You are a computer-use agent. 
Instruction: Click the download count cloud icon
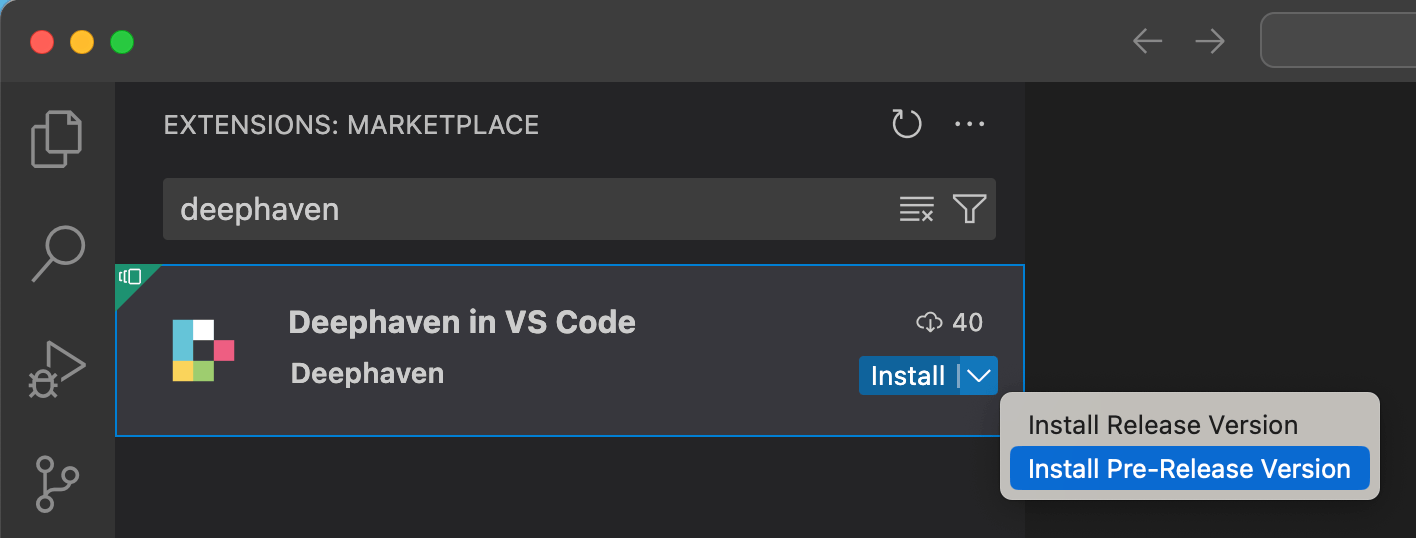[929, 322]
